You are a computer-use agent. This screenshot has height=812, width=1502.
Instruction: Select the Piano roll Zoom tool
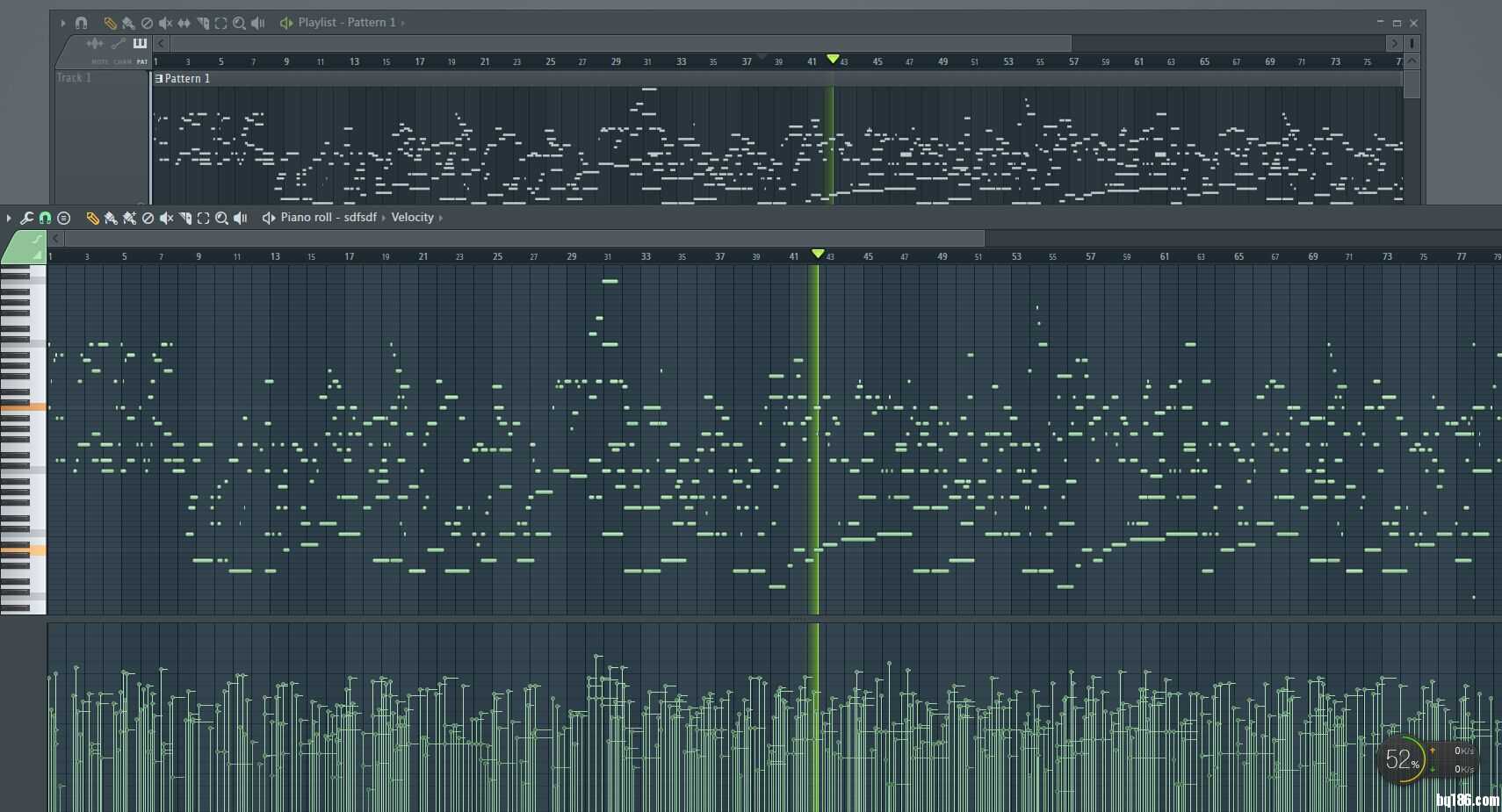tap(221, 218)
